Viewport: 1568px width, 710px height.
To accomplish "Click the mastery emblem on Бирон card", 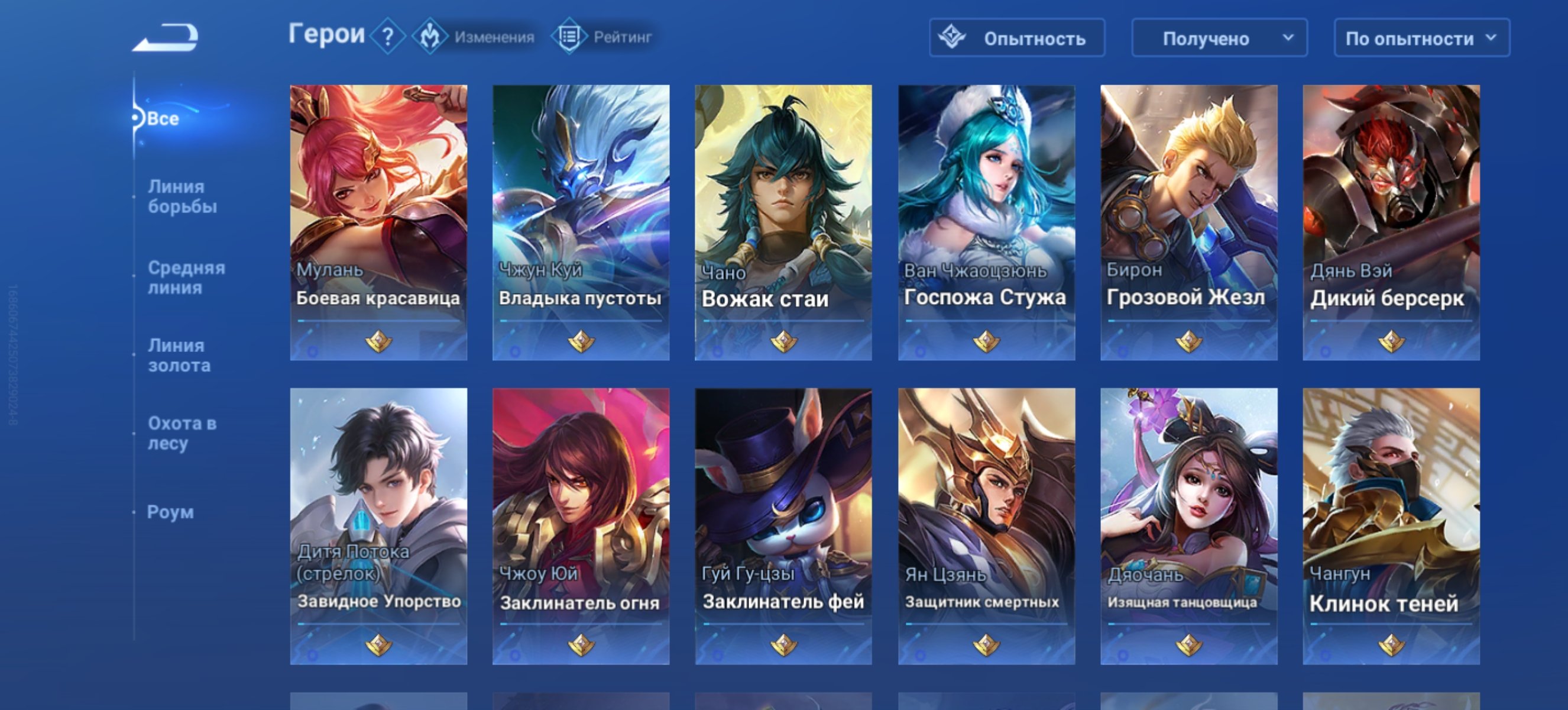I will [x=1189, y=341].
